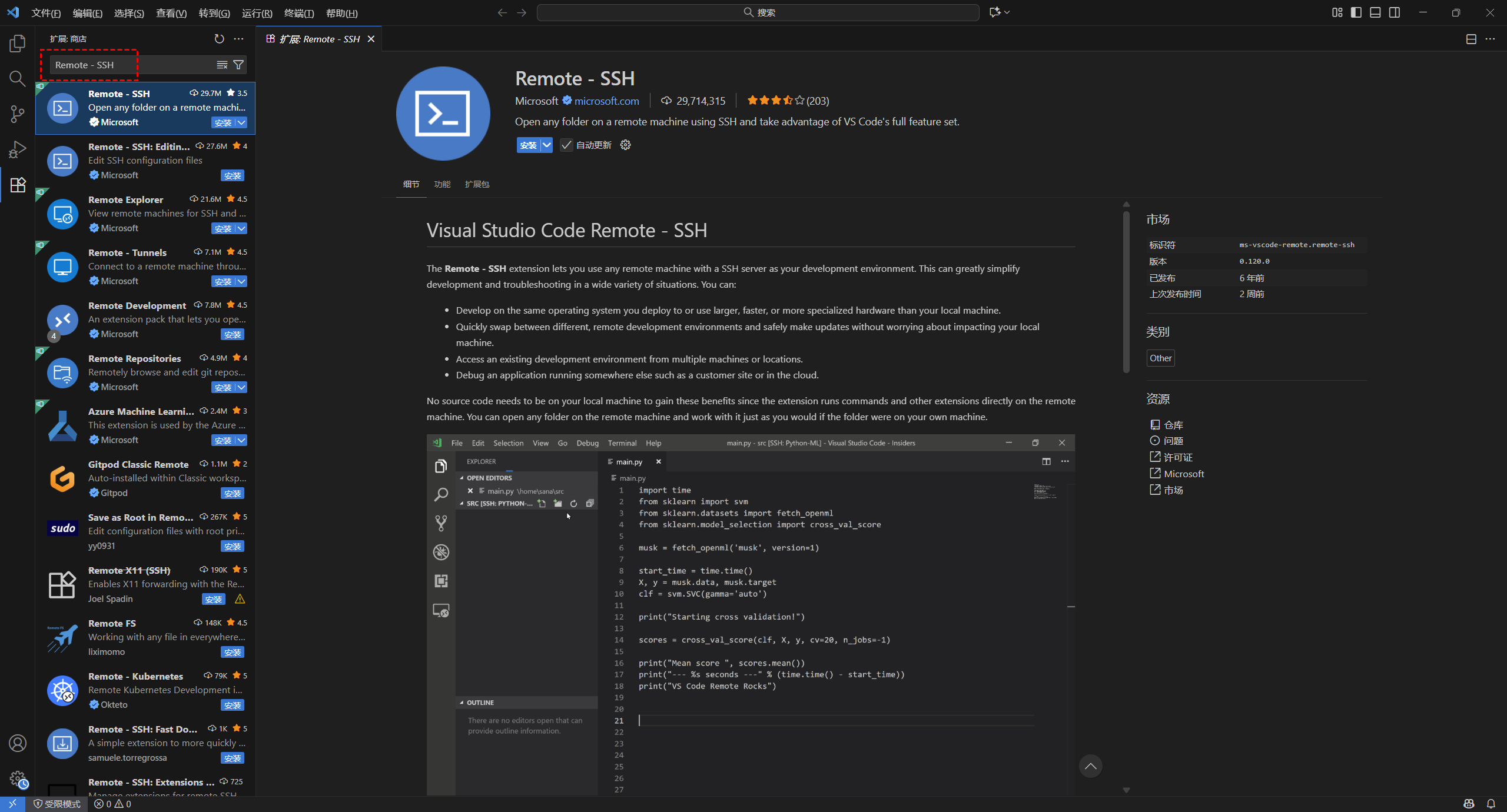The width and height of the screenshot is (1507, 812).
Task: Open the Terminal menu in menu bar
Action: [x=299, y=13]
